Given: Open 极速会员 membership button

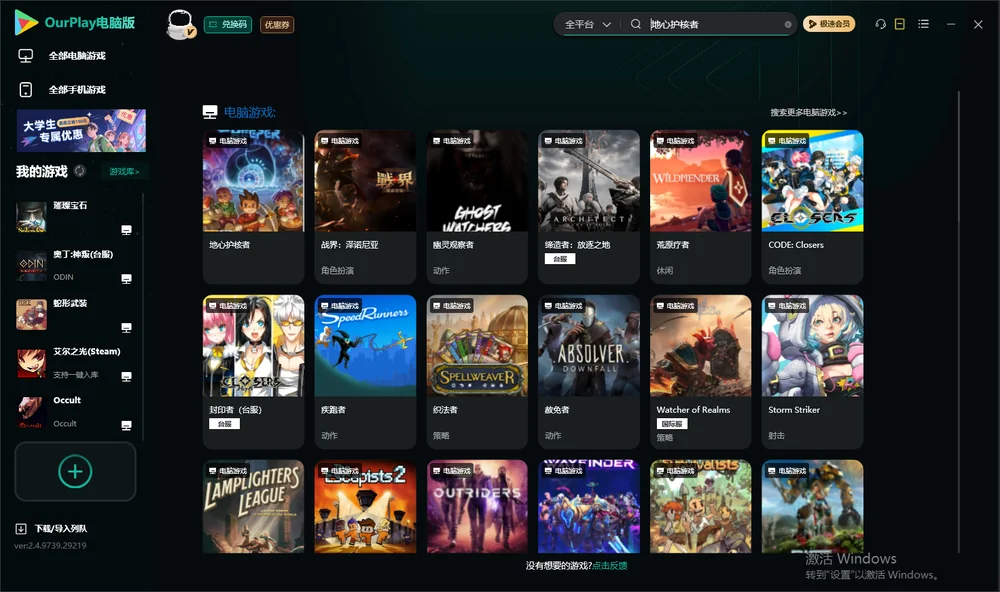Looking at the screenshot, I should pos(829,24).
